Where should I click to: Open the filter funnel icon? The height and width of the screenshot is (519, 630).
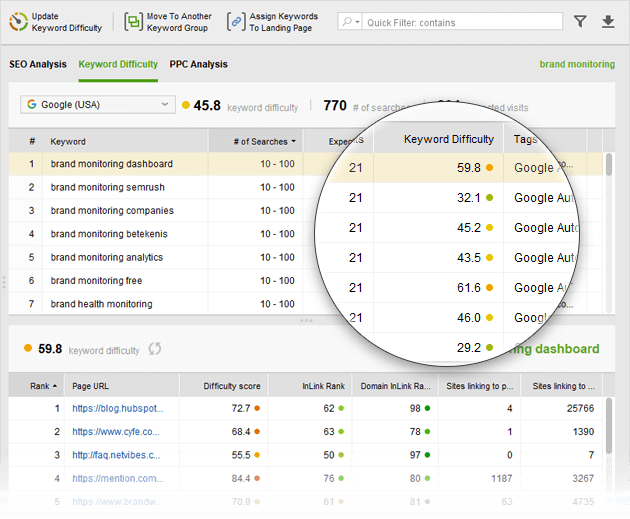point(581,21)
